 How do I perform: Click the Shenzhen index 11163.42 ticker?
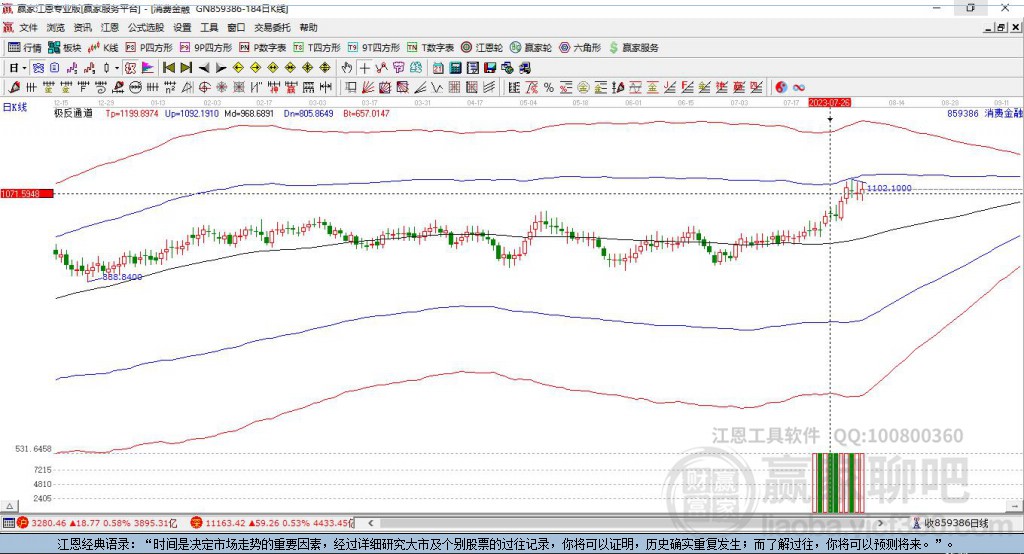click(x=271, y=523)
